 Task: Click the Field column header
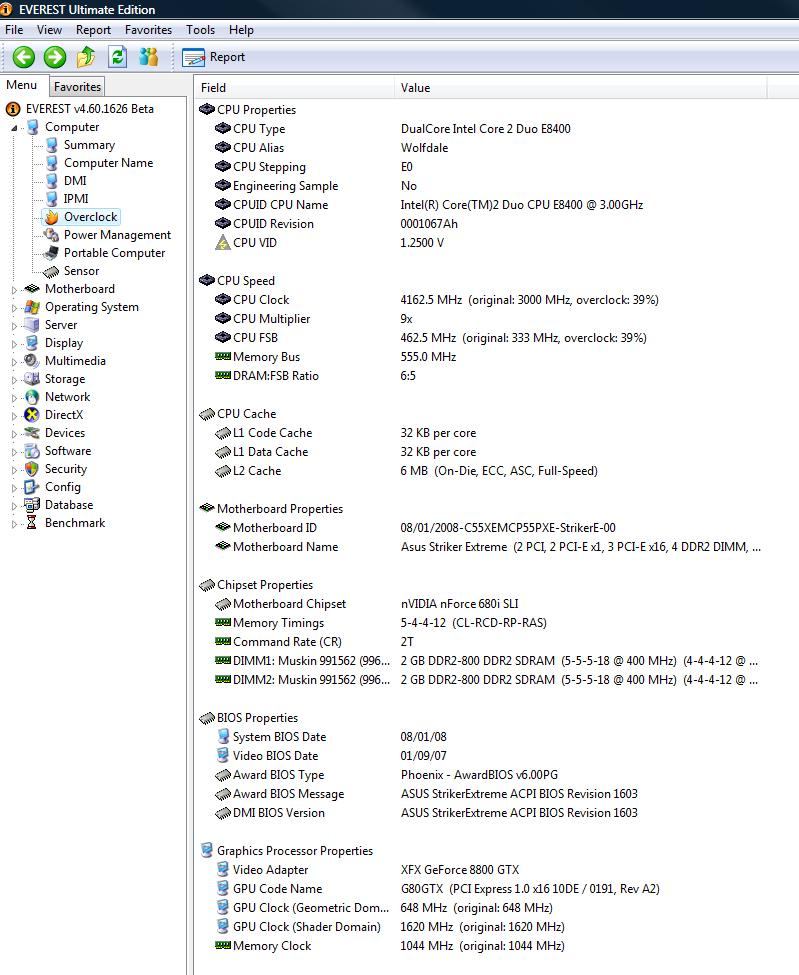[x=293, y=88]
